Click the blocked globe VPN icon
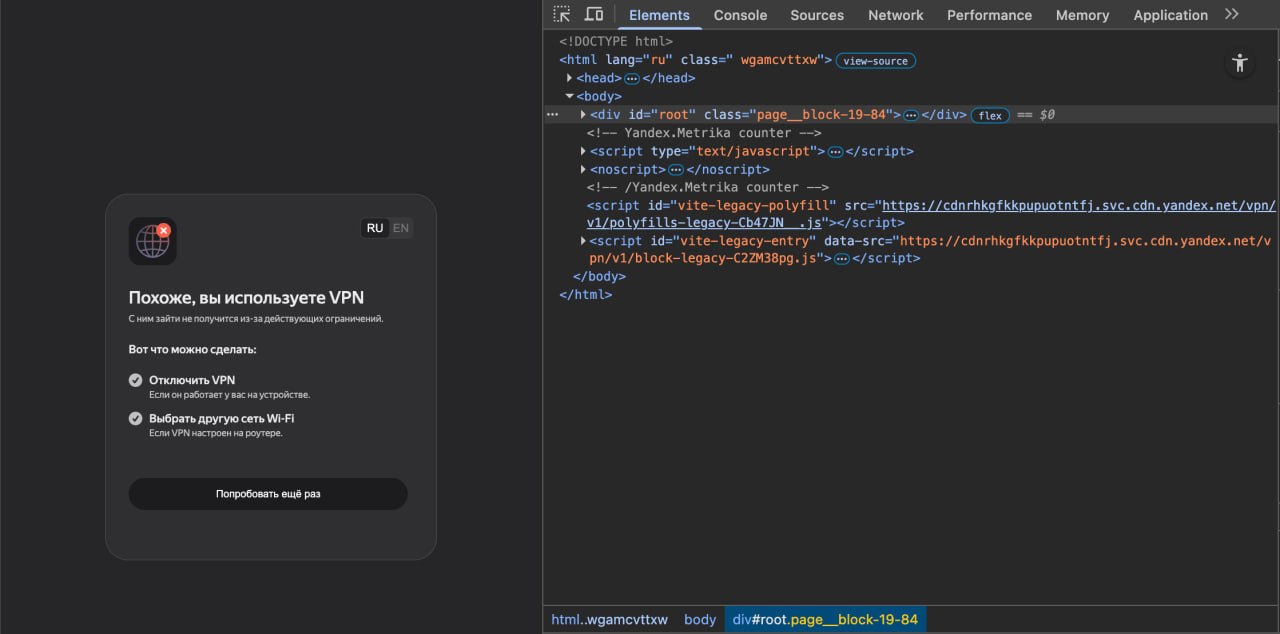Screen dimensions: 1280x634 [x=153, y=241]
